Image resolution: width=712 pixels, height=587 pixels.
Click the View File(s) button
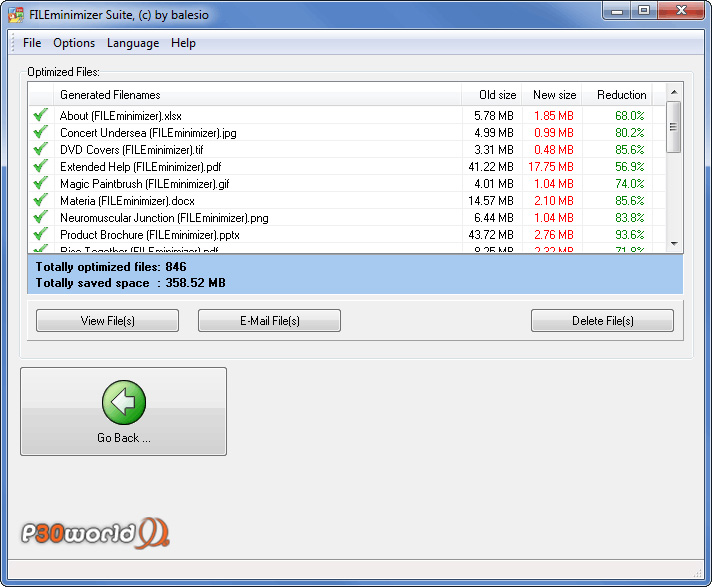point(107,321)
